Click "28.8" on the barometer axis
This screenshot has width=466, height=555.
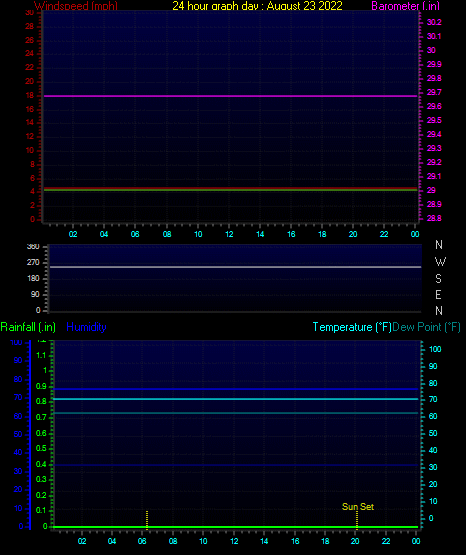pos(434,218)
